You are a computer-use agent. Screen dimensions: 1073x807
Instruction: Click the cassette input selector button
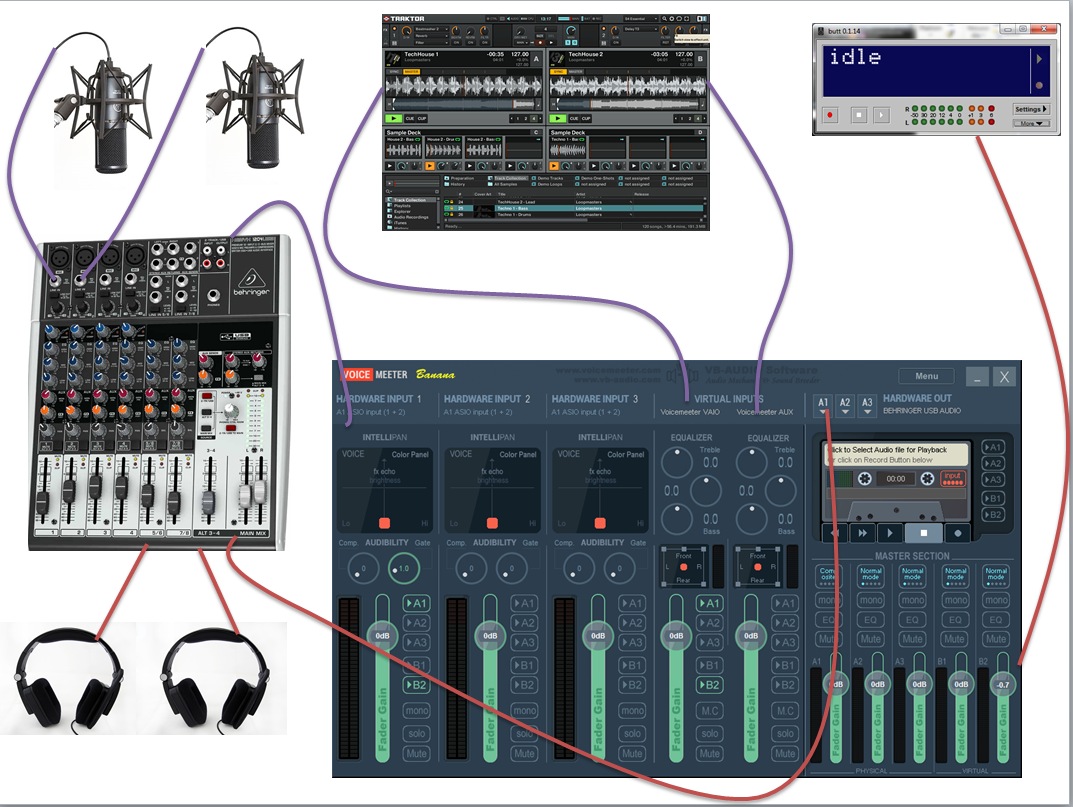(x=953, y=478)
